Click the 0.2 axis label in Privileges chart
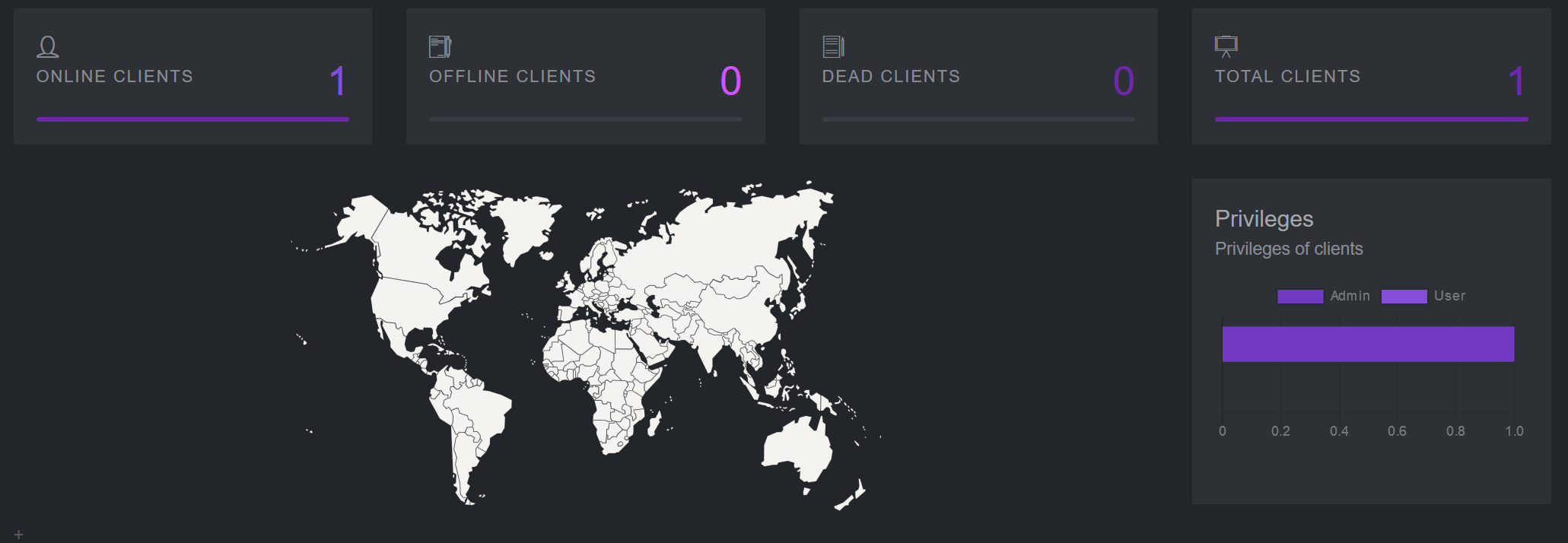 (1280, 431)
